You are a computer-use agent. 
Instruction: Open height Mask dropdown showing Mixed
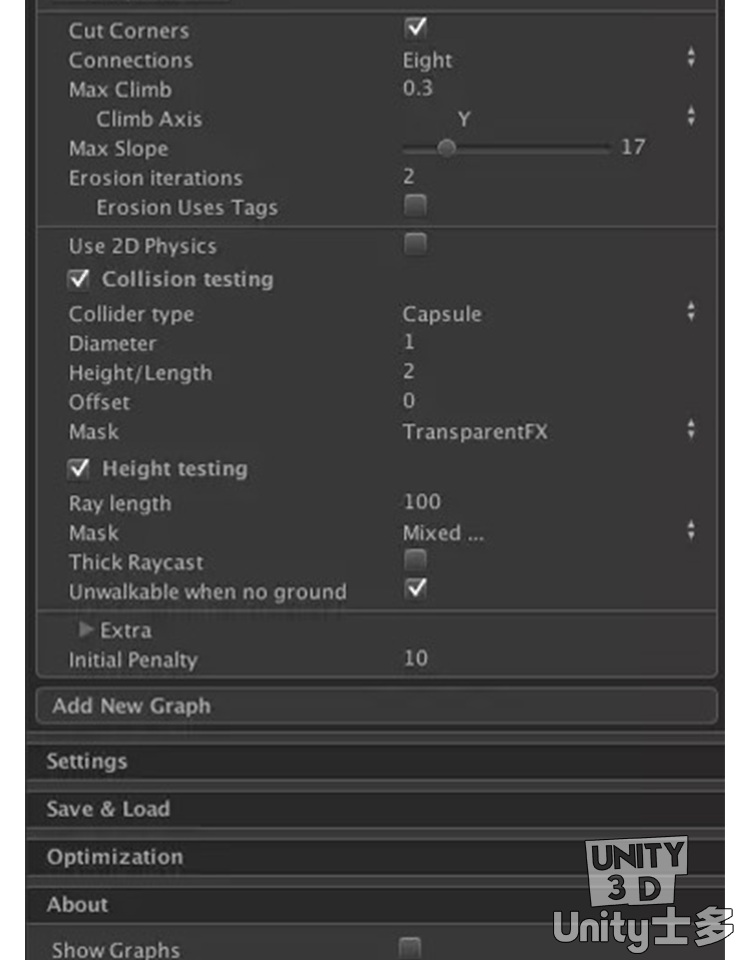[x=549, y=533]
